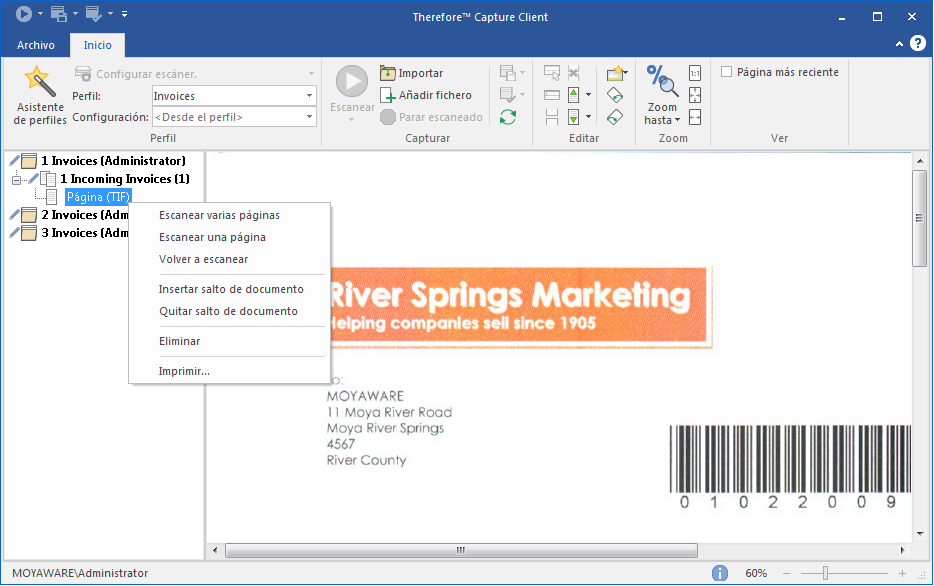
Task: Select the 1 Incoming Invoices (1) document
Action: tap(124, 179)
